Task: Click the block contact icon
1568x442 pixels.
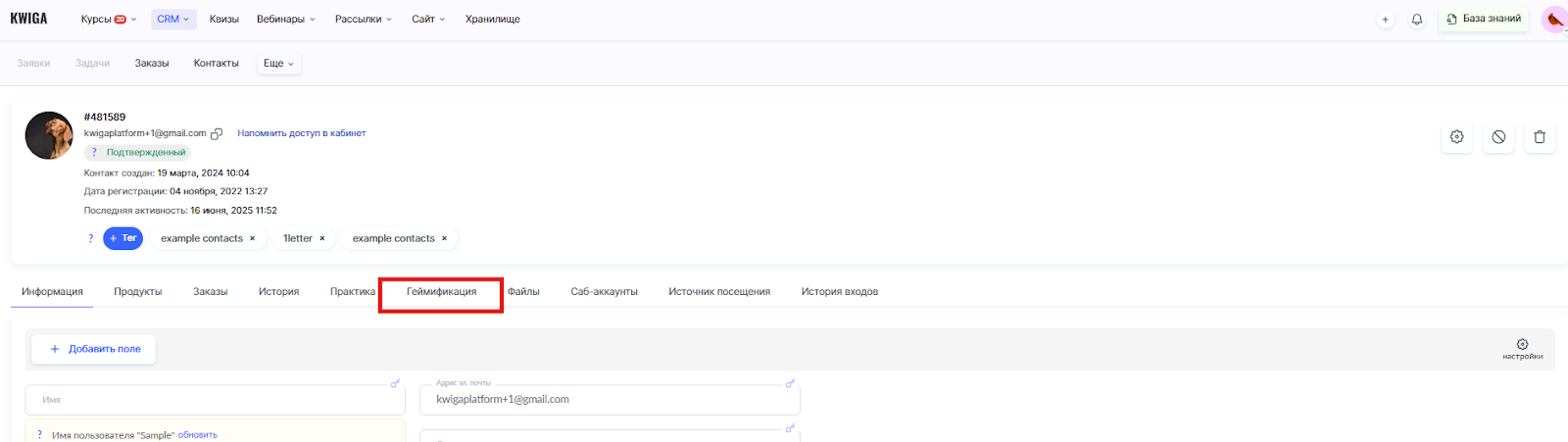Action: [x=1498, y=137]
